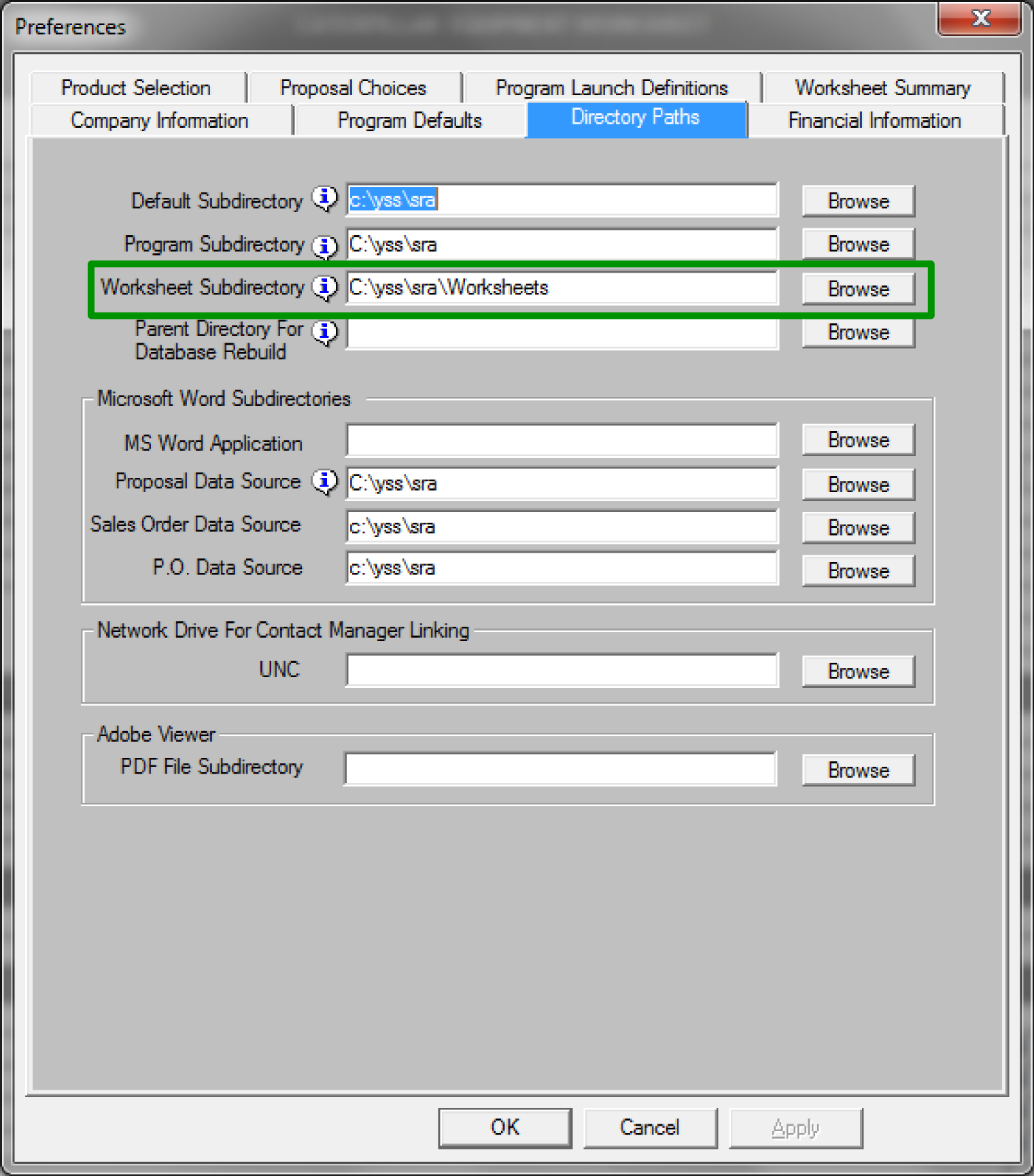The image size is (1034, 1176).
Task: Click info icon beside Default Subdirectory
Action: 324,198
